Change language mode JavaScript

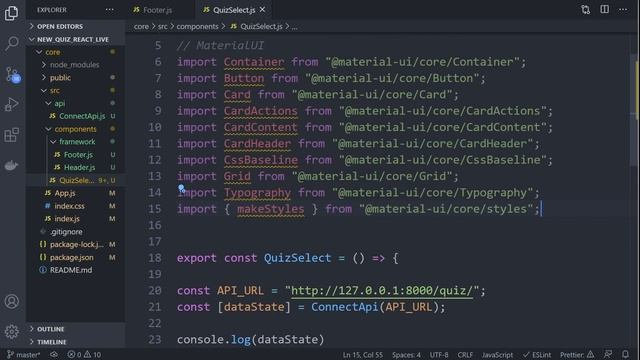pyautogui.click(x=497, y=355)
